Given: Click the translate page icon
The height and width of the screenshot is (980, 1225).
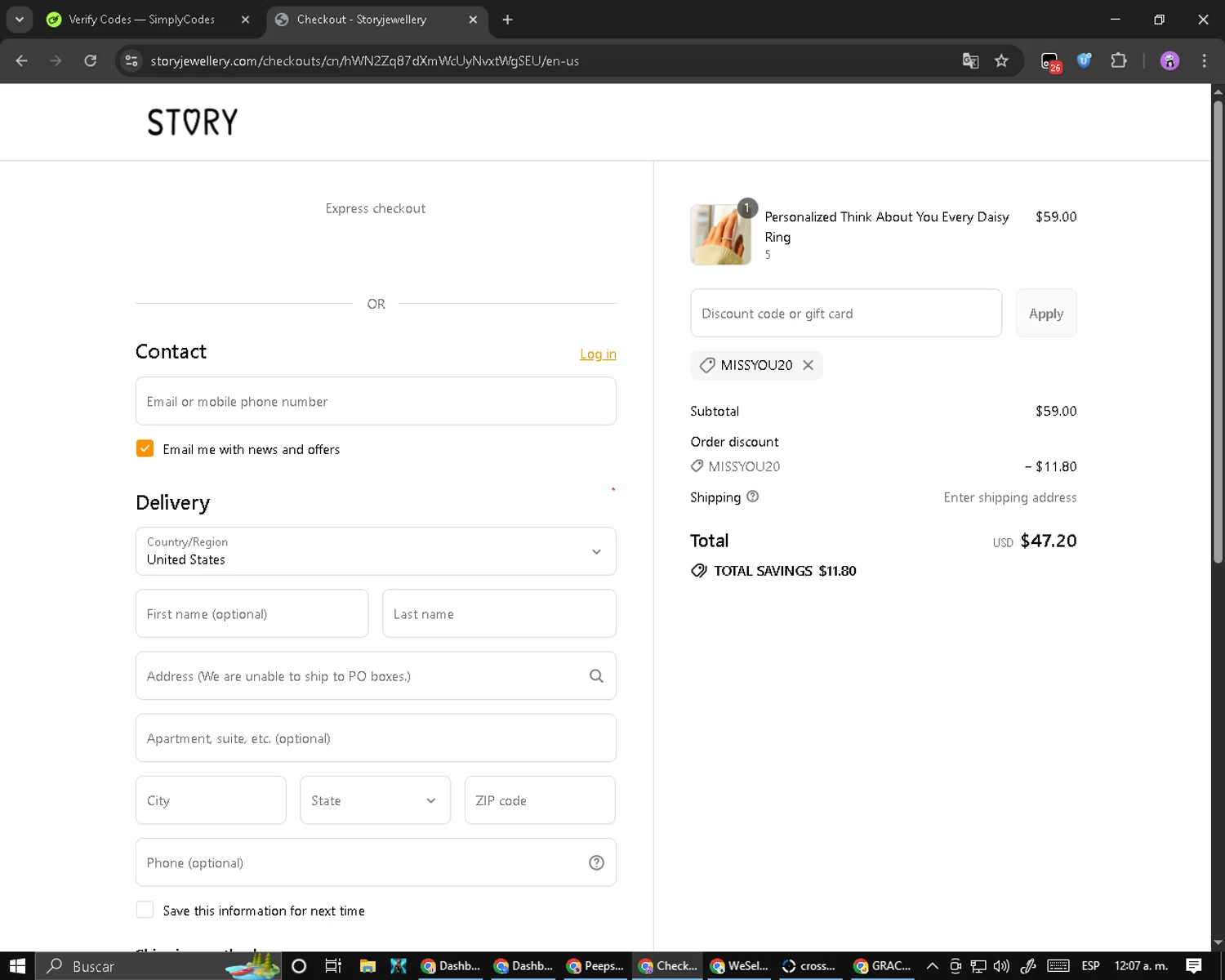Looking at the screenshot, I should click(x=970, y=60).
